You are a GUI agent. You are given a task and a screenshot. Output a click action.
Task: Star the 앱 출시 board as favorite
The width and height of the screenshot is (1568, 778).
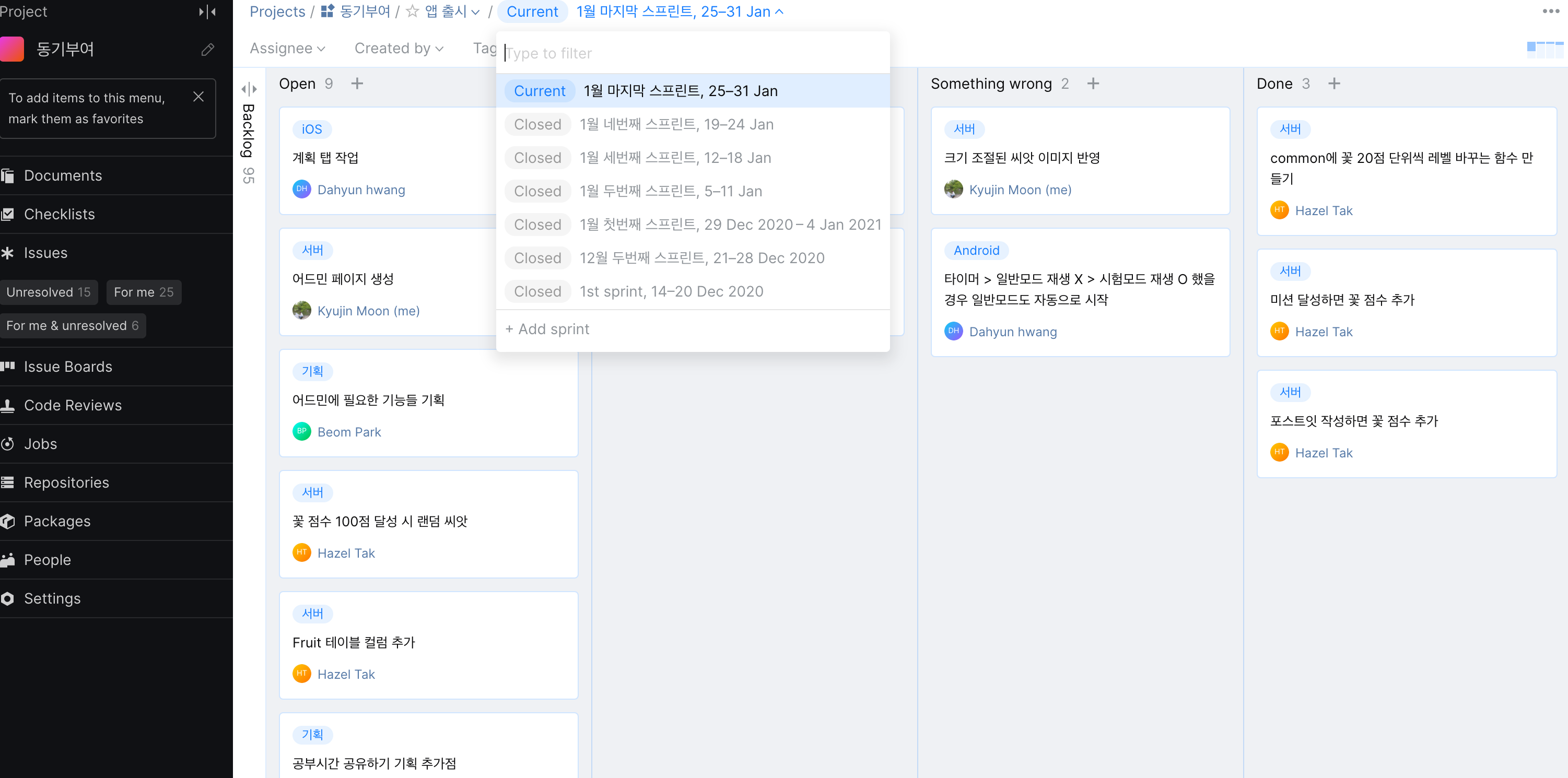412,11
